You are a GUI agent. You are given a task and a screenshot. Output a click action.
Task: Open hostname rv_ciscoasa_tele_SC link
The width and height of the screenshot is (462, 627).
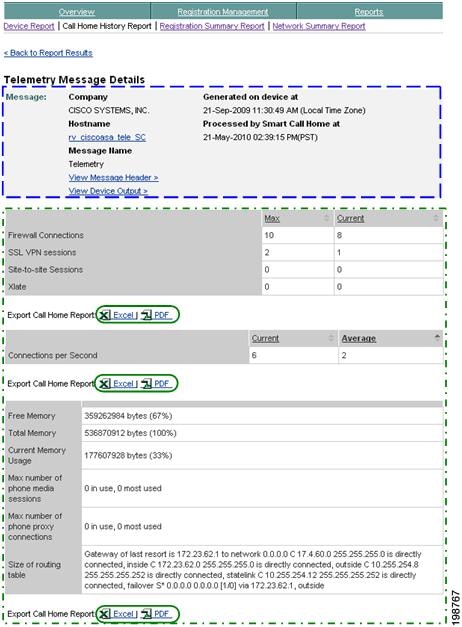(107, 137)
